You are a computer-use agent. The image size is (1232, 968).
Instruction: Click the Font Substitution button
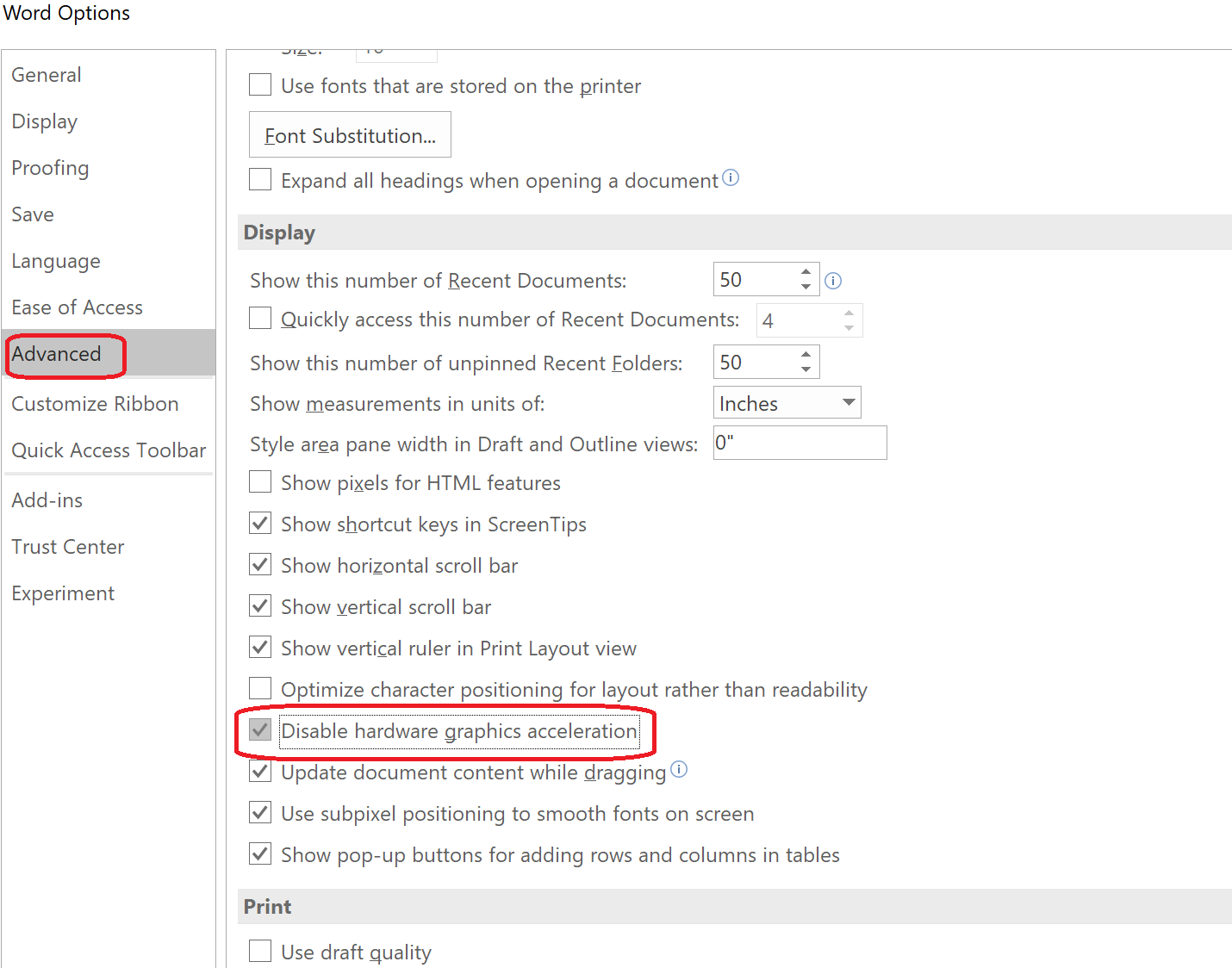coord(350,135)
